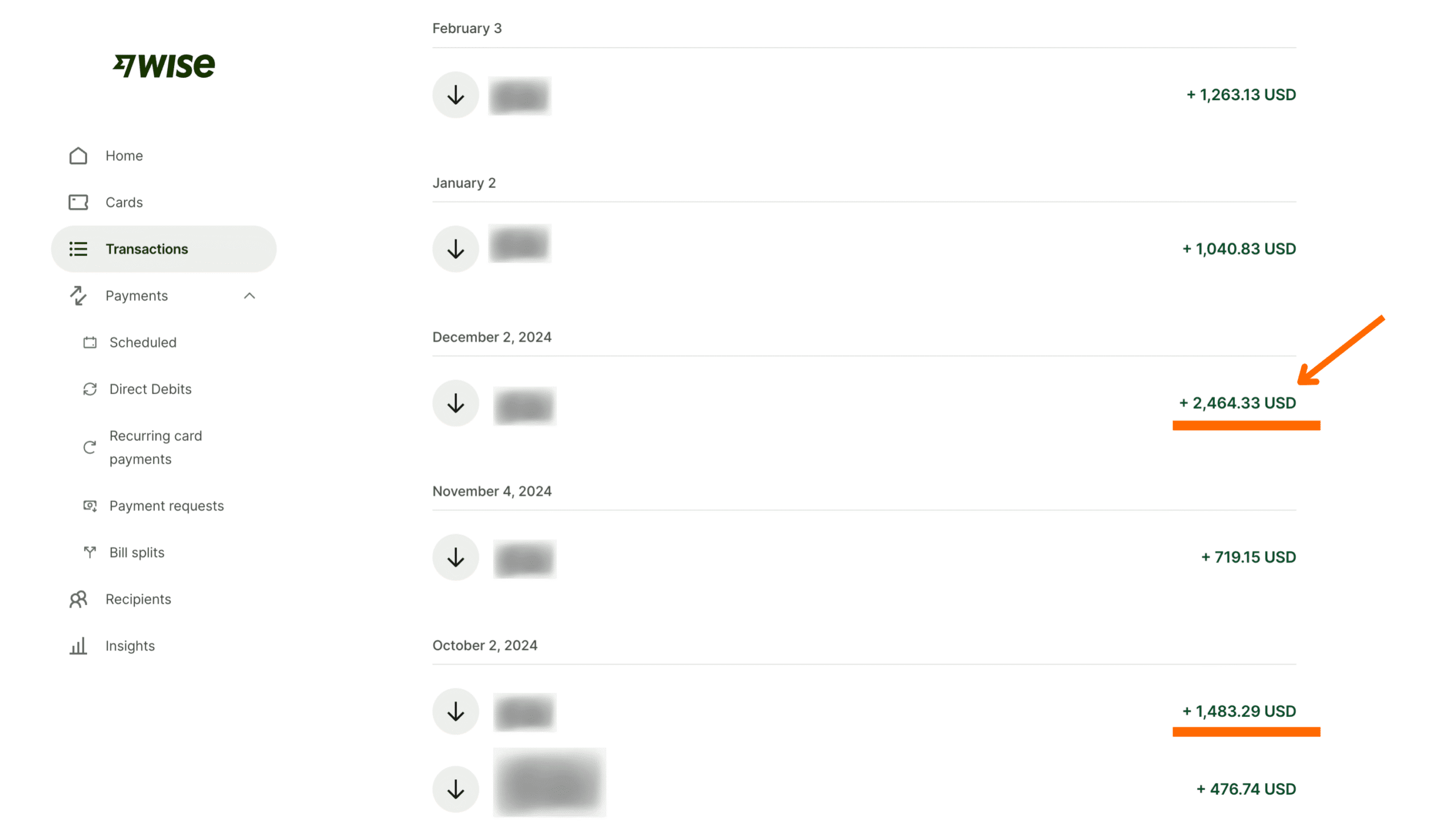
Task: Open the 476.74 USD transaction arrow icon
Action: click(x=456, y=789)
